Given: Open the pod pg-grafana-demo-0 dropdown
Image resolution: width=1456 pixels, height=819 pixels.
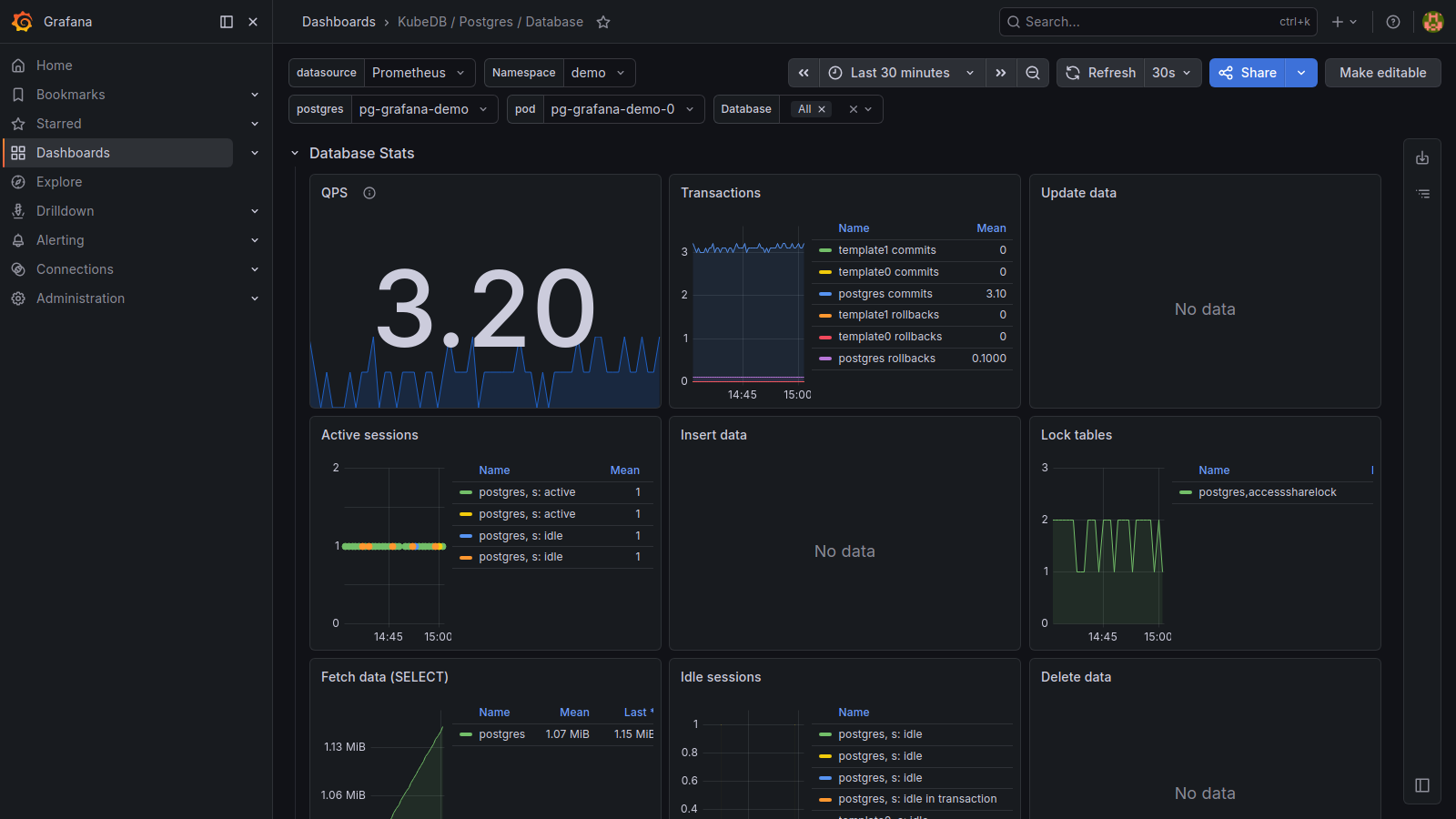Looking at the screenshot, I should click(623, 109).
